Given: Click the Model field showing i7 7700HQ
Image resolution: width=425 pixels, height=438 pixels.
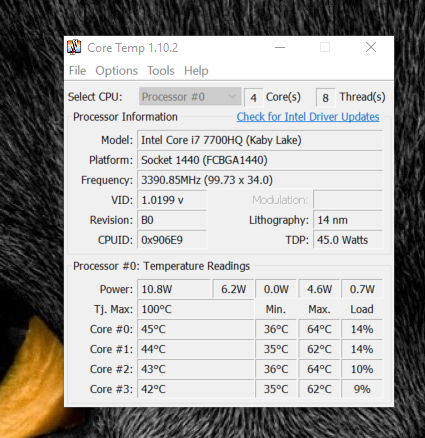Looking at the screenshot, I should (x=260, y=140).
